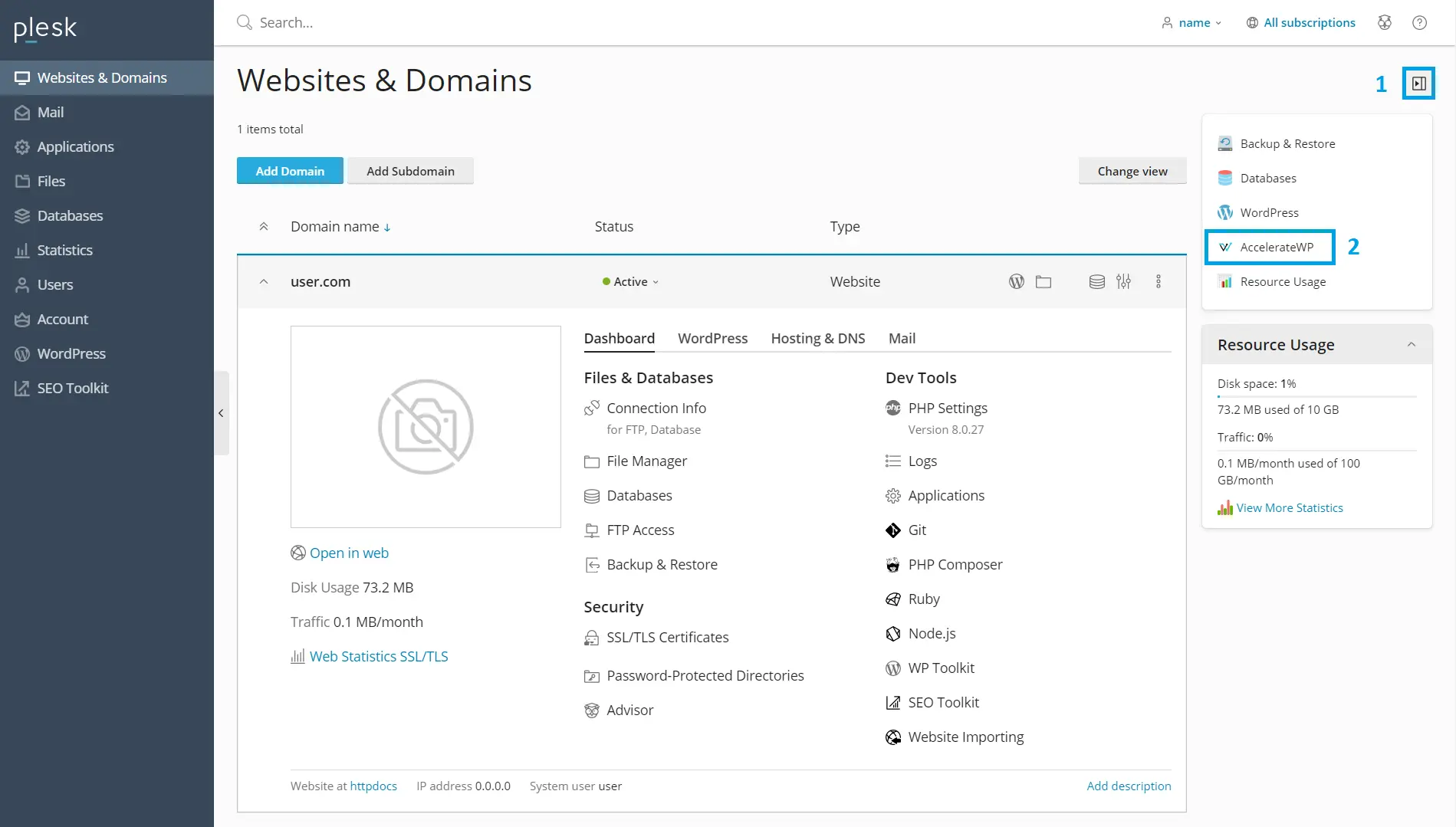Open PHP Settings

click(x=936, y=408)
